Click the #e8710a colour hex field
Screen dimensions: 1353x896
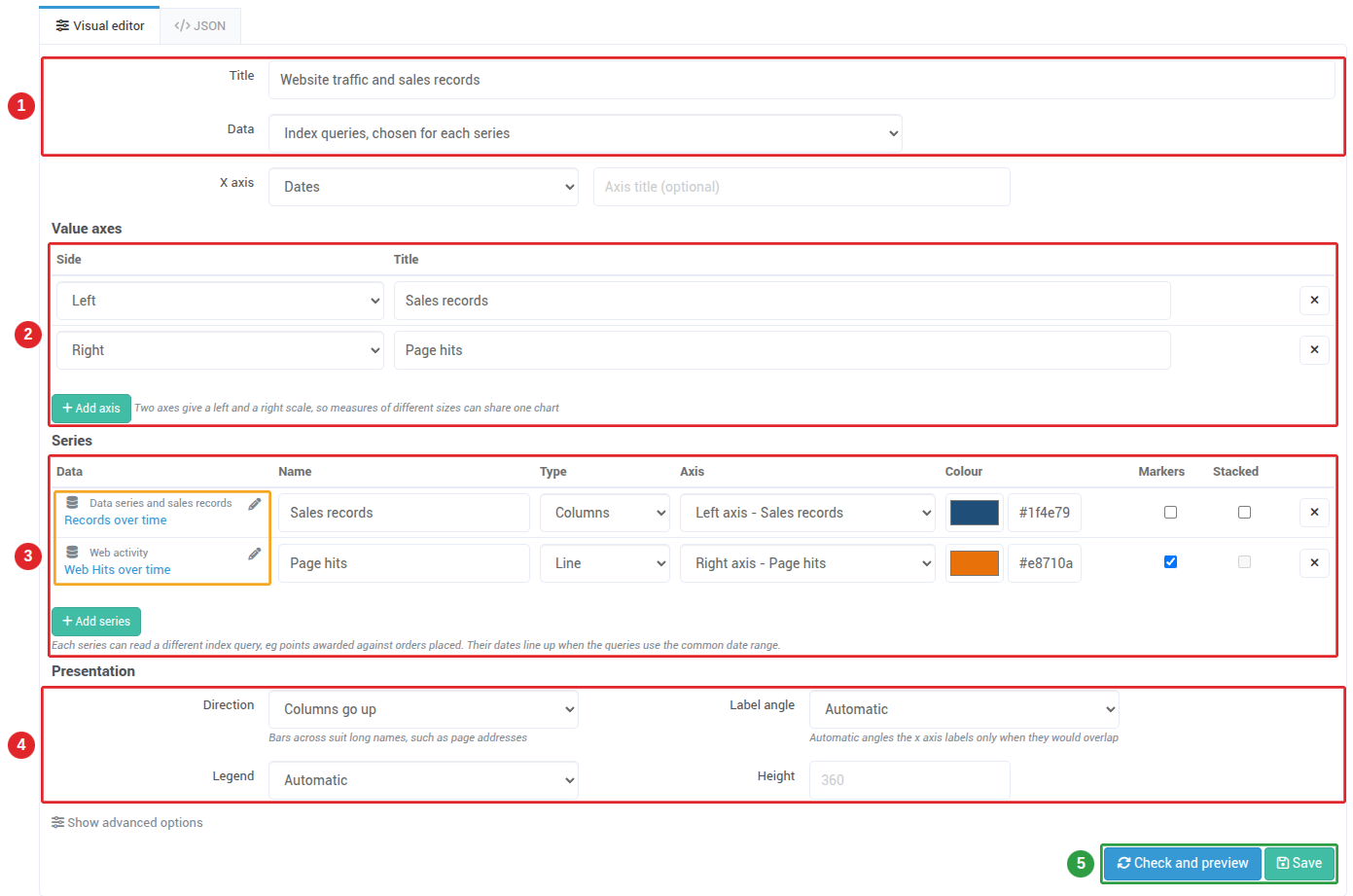pos(1045,563)
